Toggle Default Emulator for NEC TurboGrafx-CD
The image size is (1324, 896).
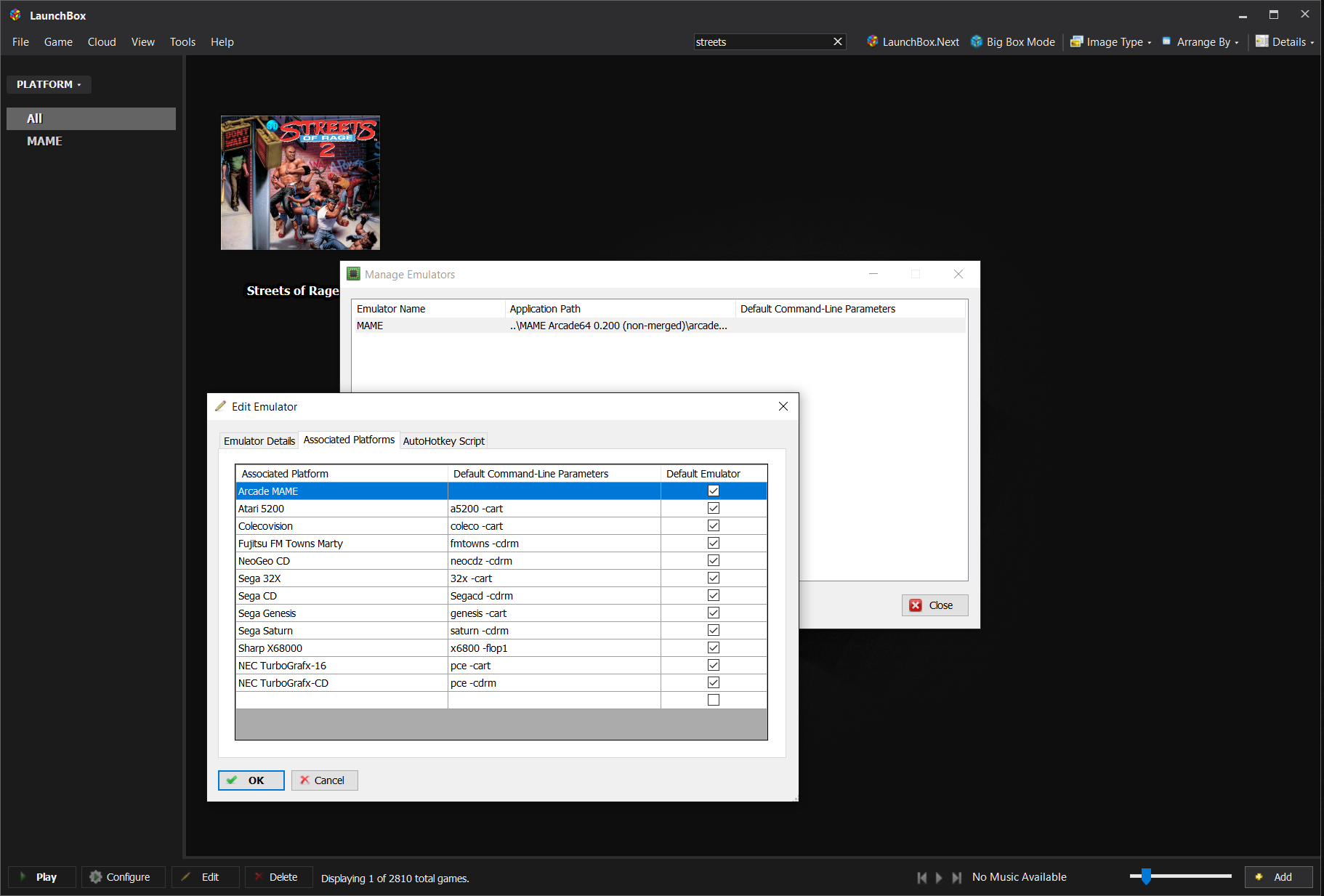coord(714,683)
